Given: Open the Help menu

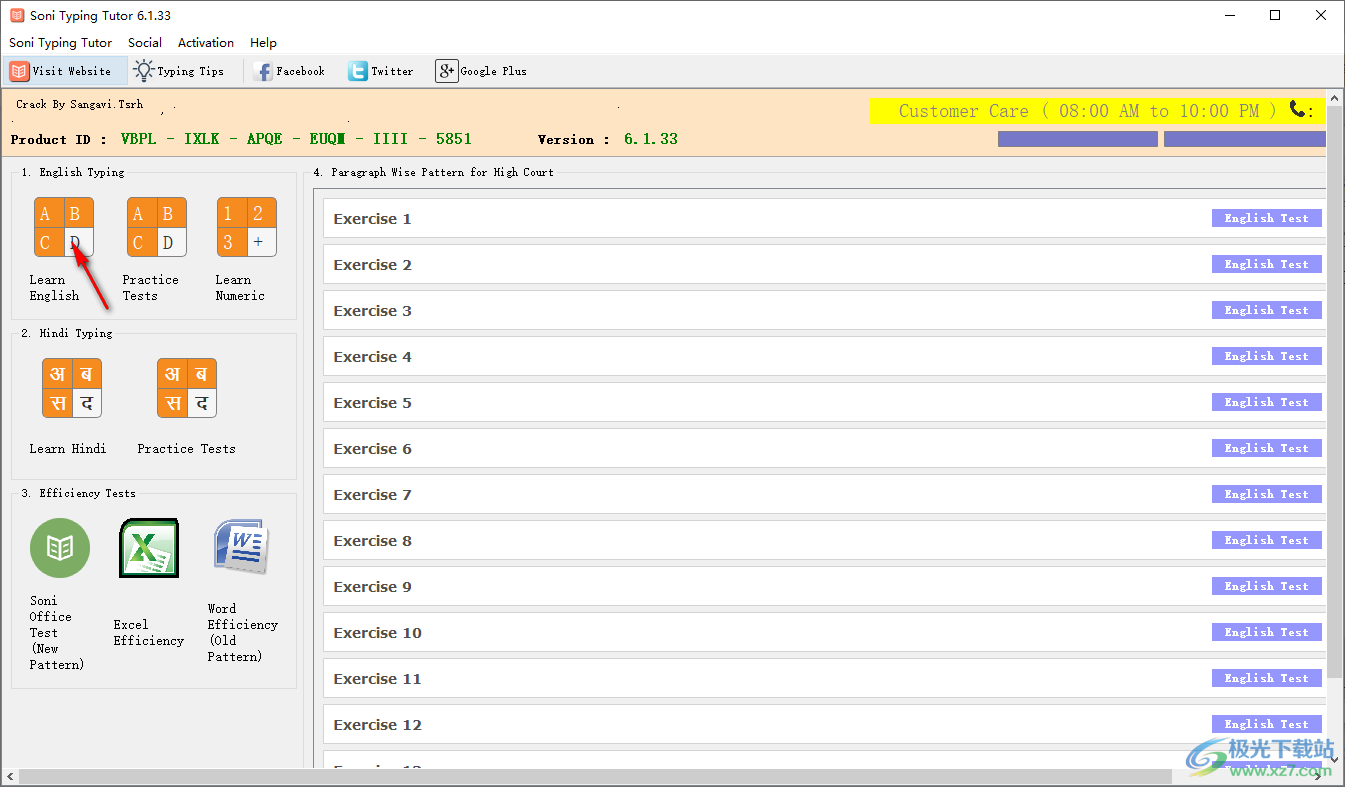Looking at the screenshot, I should coord(263,43).
